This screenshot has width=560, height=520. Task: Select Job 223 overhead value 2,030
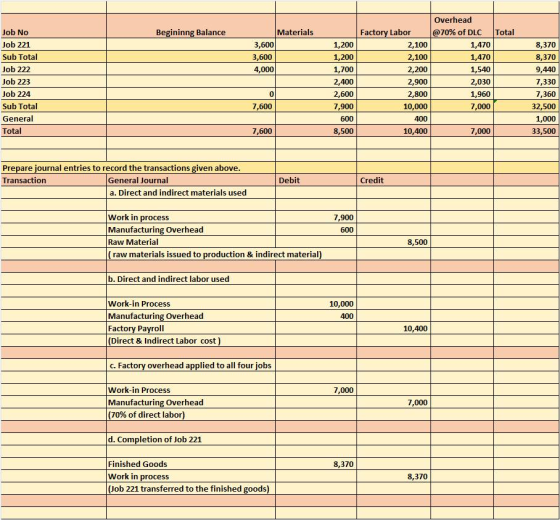tap(462, 82)
